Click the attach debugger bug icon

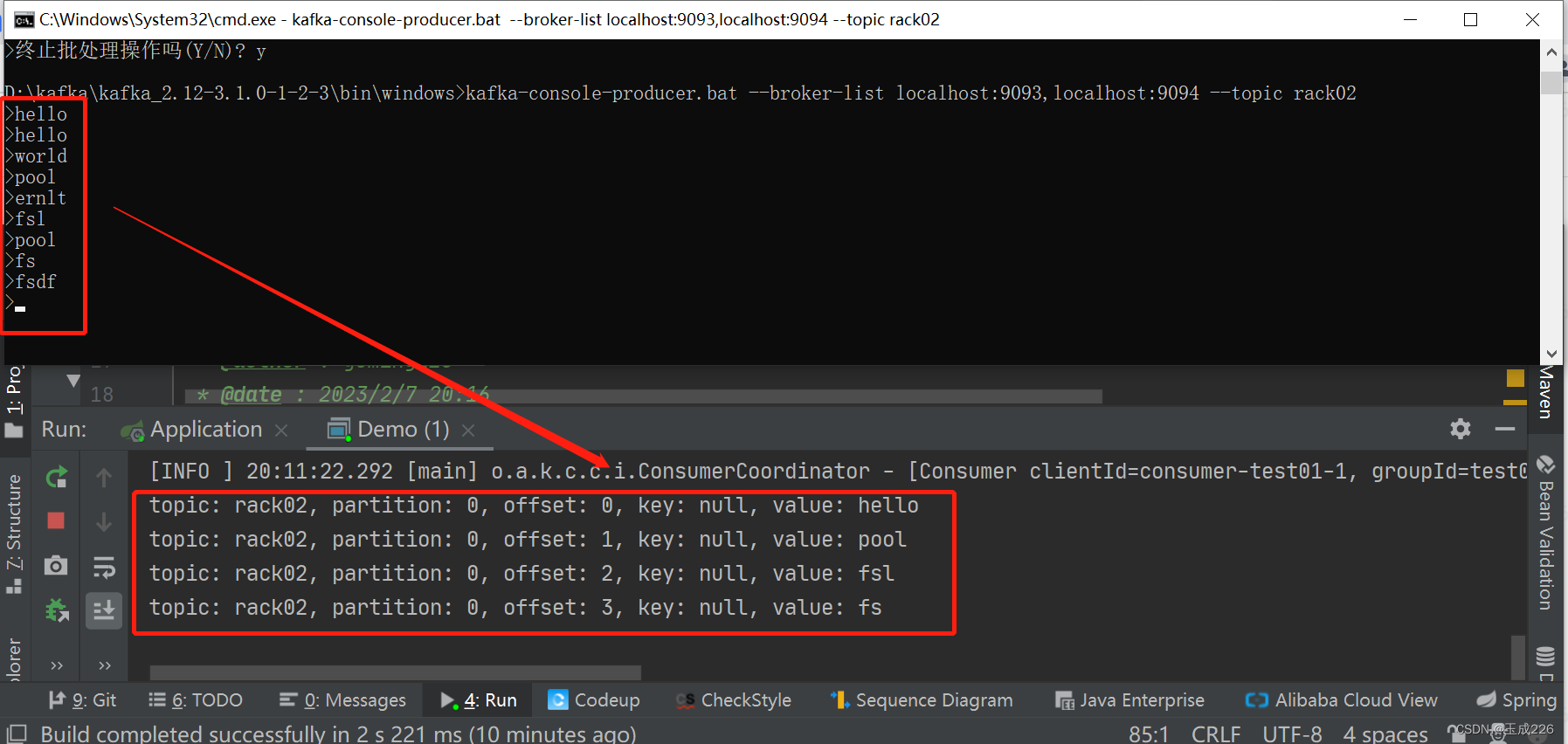pyautogui.click(x=57, y=610)
